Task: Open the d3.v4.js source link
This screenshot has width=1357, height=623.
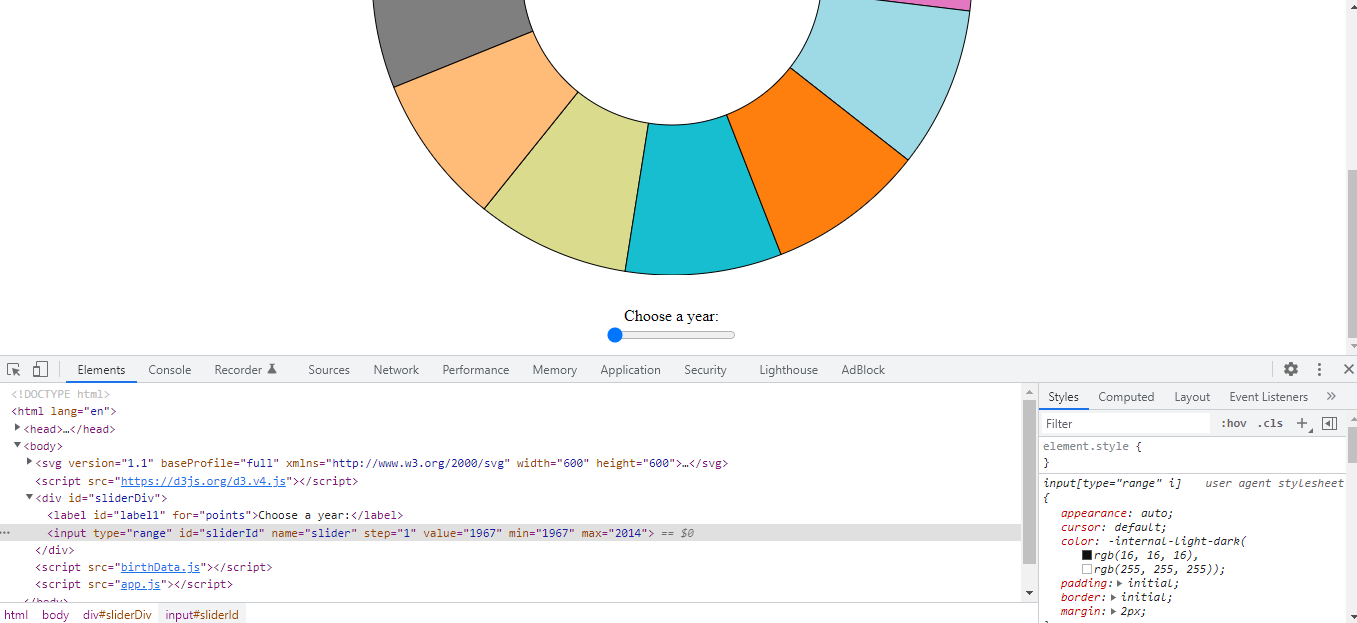Action: (x=205, y=481)
